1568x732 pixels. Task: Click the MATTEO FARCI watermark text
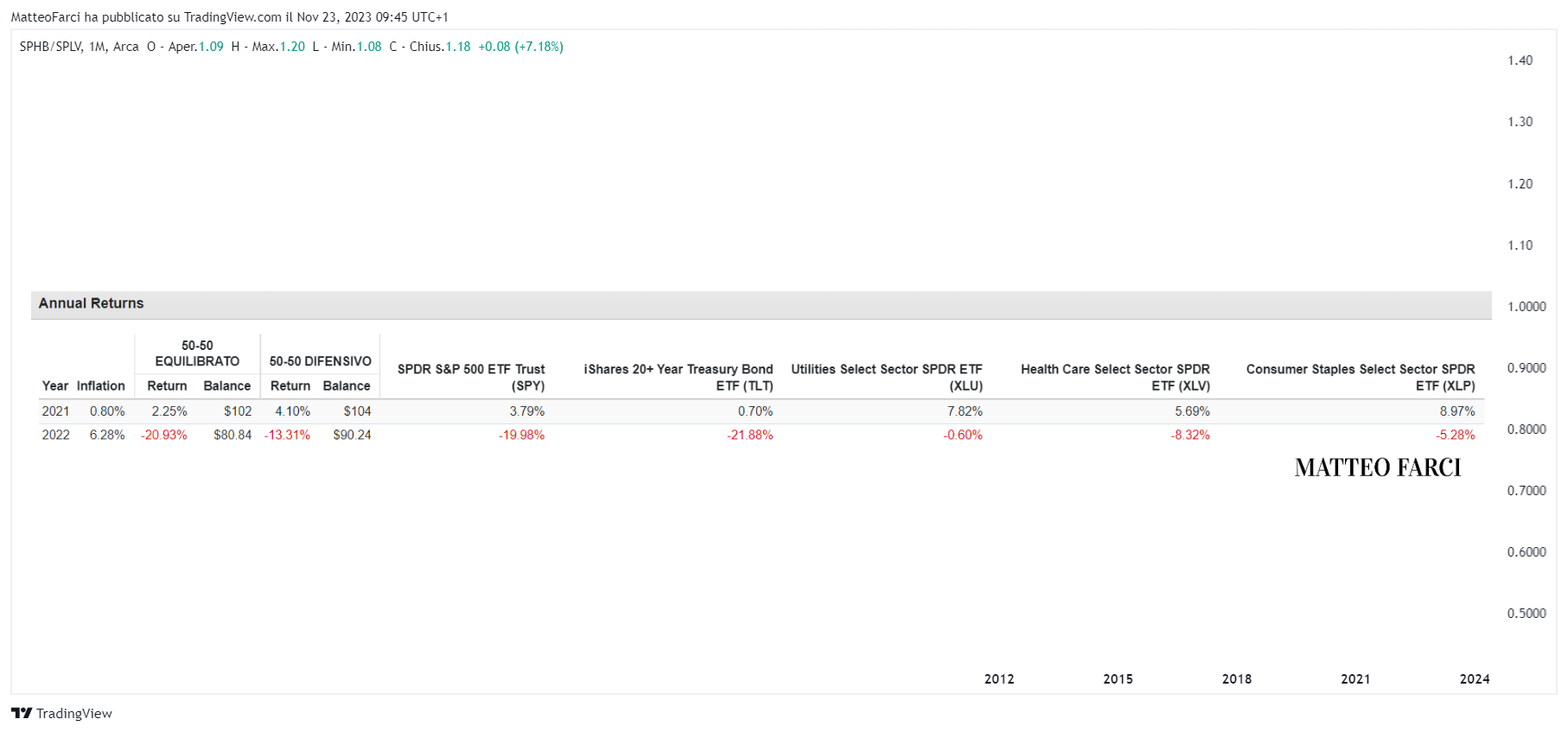(1378, 468)
